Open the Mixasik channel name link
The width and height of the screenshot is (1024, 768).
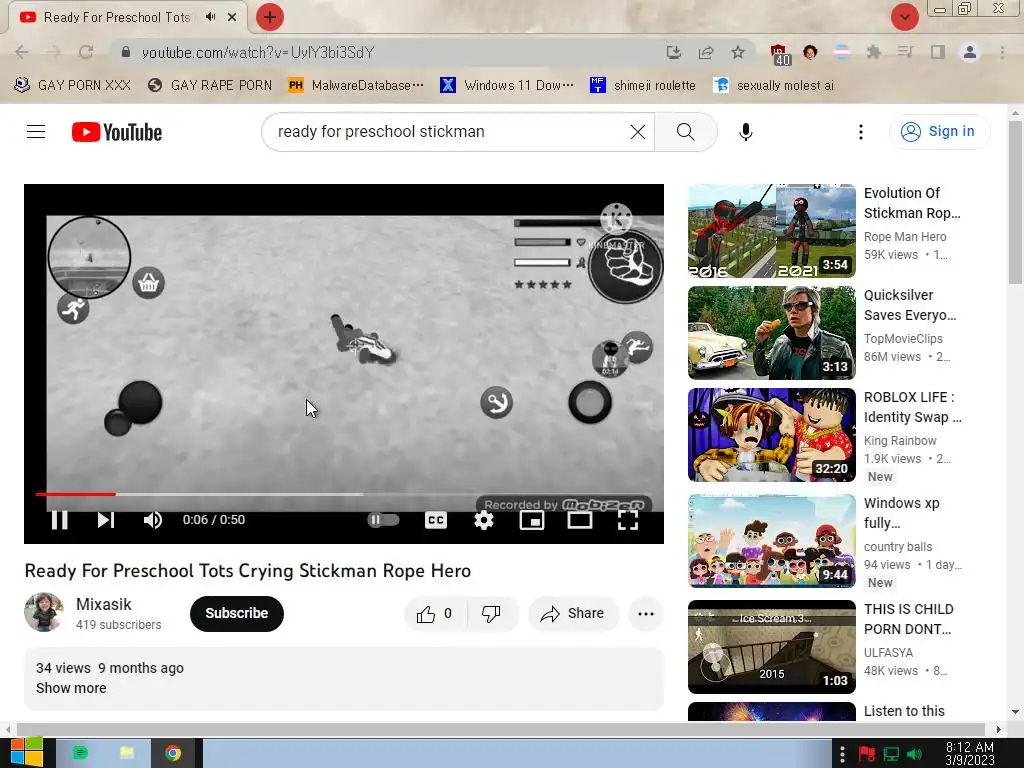[104, 604]
